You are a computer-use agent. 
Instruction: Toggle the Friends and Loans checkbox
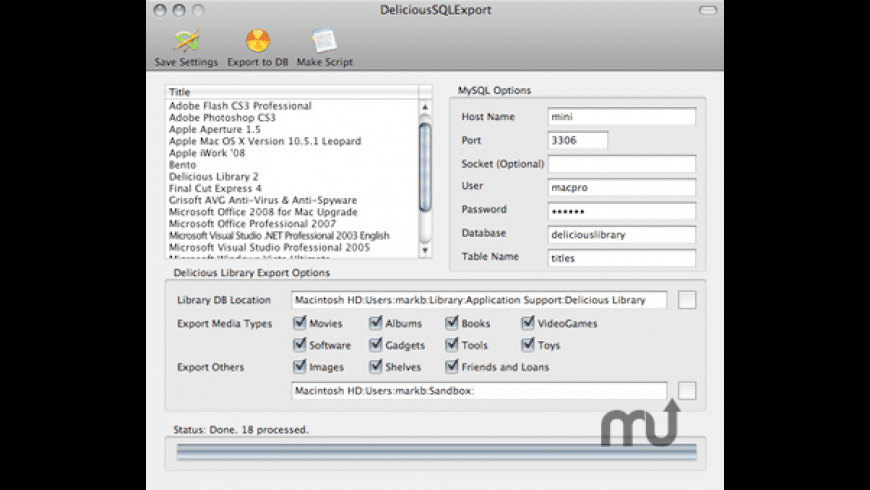click(452, 366)
